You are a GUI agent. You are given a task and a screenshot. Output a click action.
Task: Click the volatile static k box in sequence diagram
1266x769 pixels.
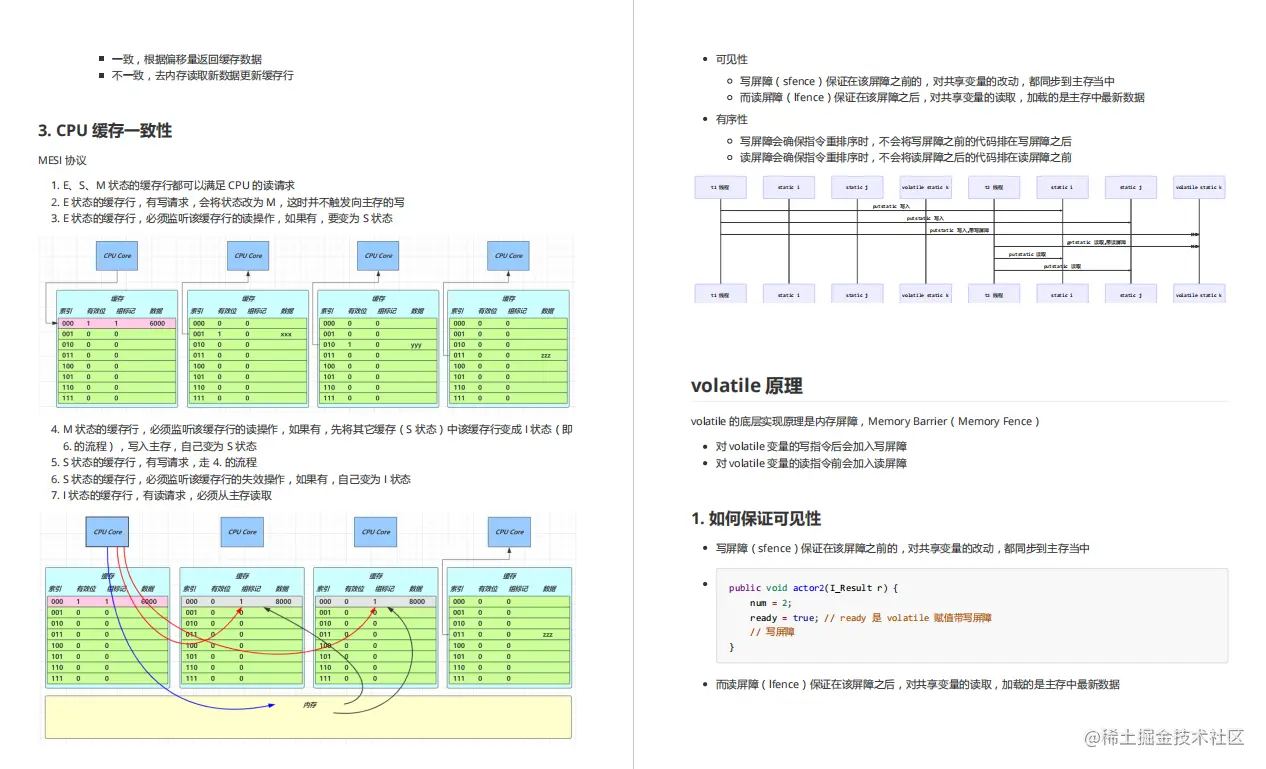pyautogui.click(x=925, y=187)
